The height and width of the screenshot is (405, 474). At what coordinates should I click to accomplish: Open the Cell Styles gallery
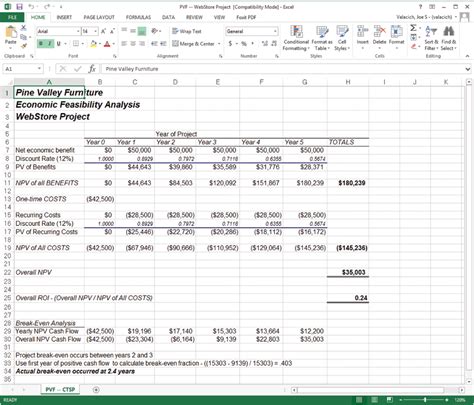tap(342, 38)
